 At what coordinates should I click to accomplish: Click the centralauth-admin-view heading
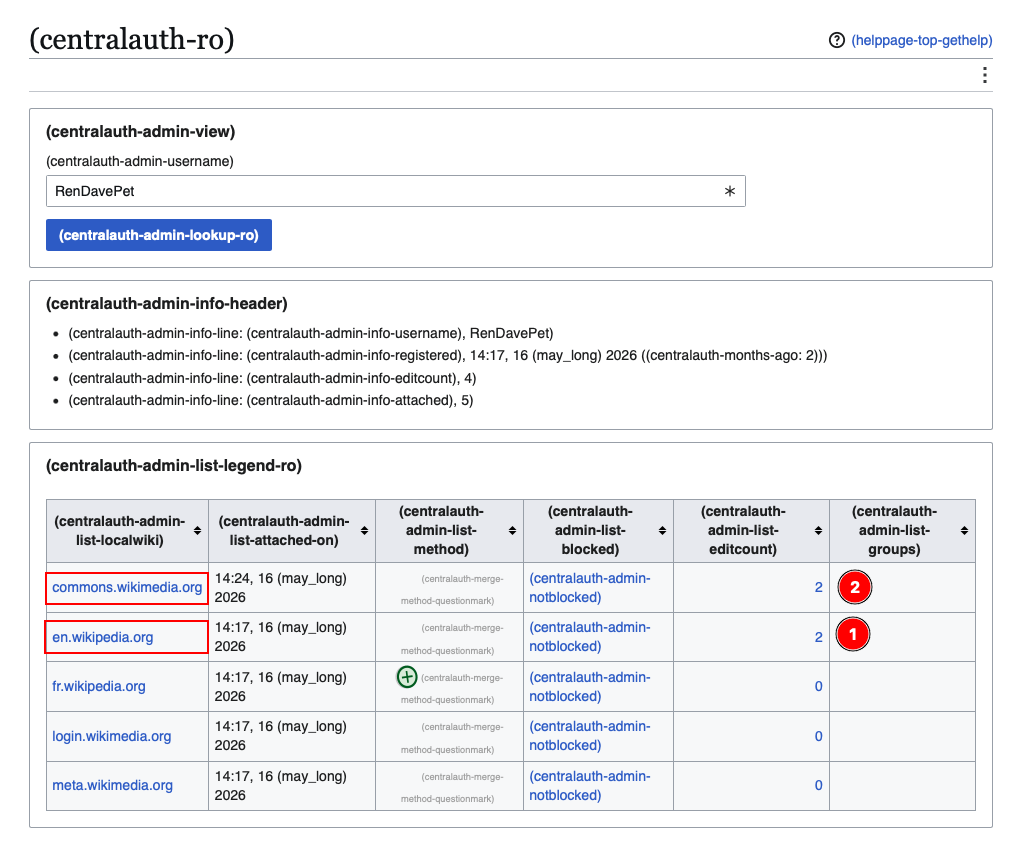pyautogui.click(x=141, y=132)
